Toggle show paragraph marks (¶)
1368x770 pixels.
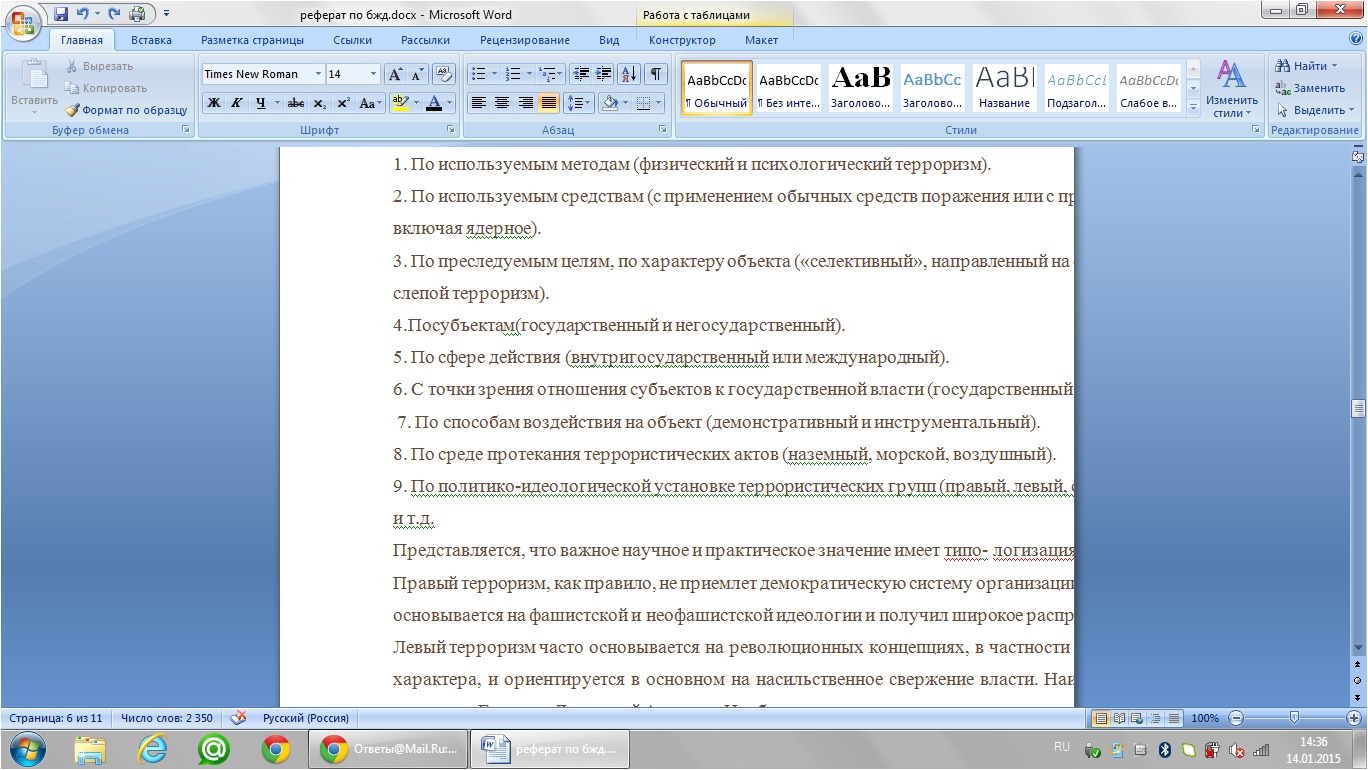coord(655,74)
